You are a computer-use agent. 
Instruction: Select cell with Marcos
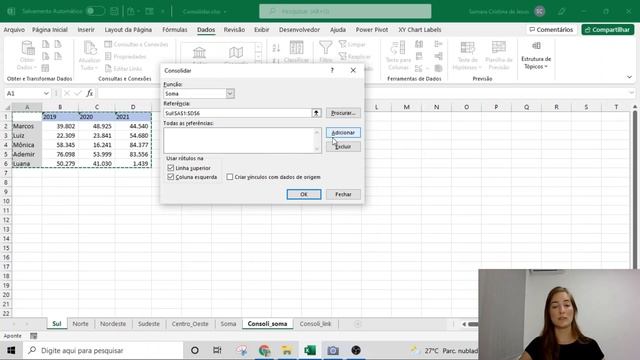(x=27, y=126)
